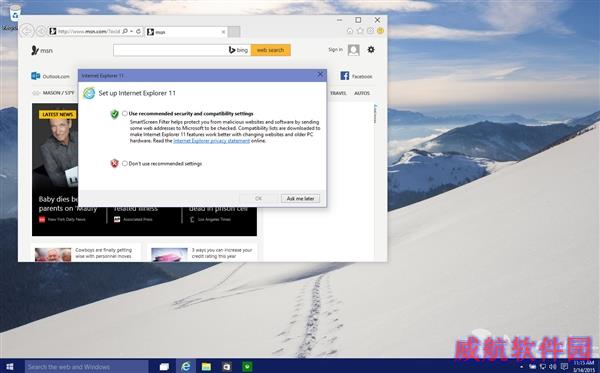Click the Bing search input field

(x=170, y=50)
